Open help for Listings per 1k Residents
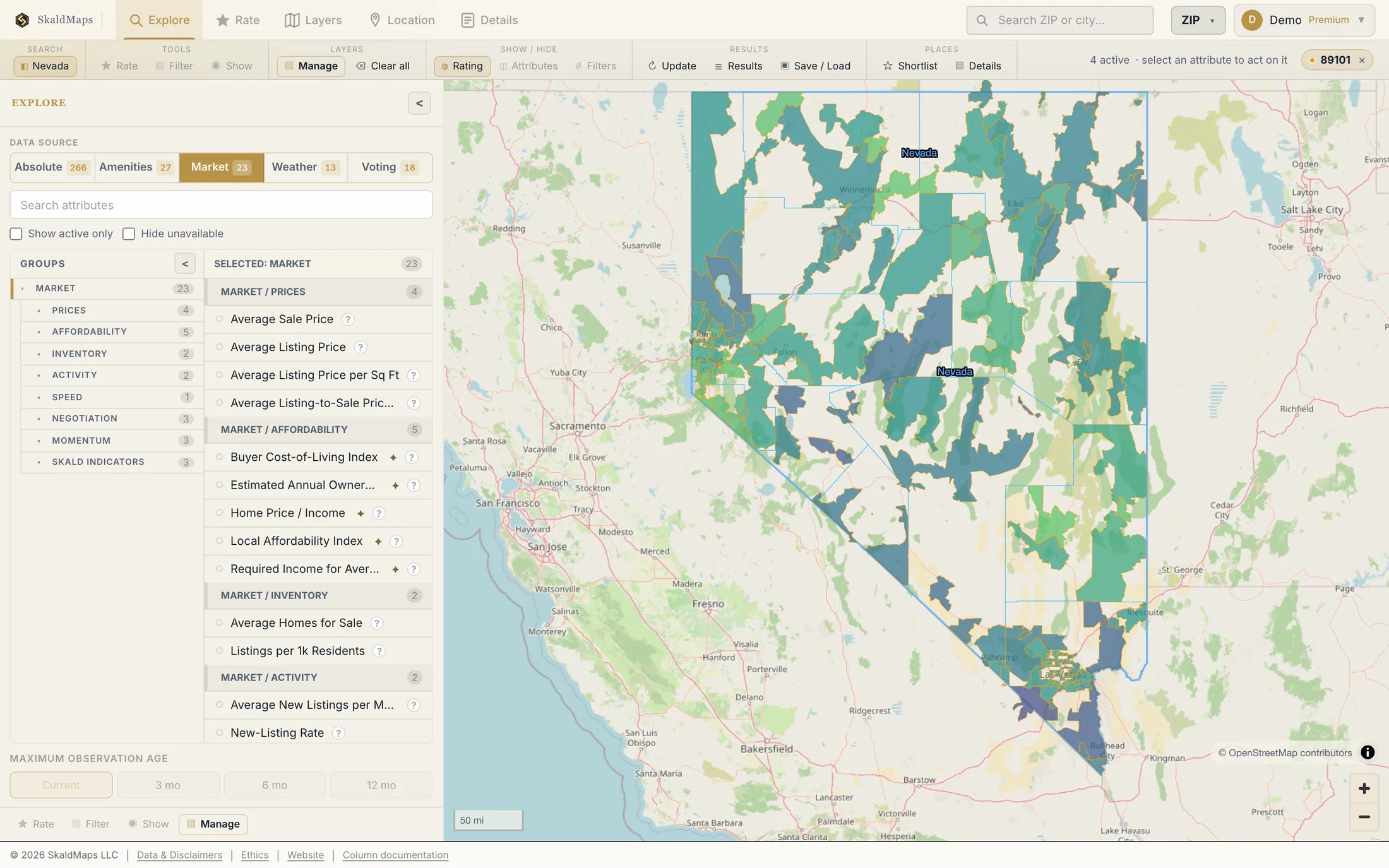 pyautogui.click(x=379, y=651)
